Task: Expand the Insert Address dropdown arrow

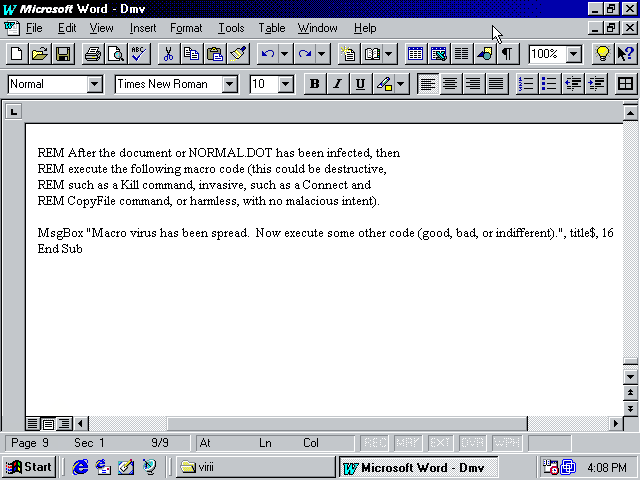Action: point(389,54)
